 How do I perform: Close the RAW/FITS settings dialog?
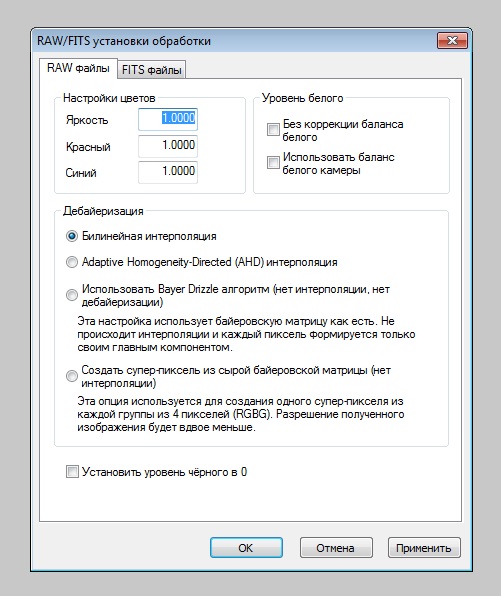coord(452,40)
